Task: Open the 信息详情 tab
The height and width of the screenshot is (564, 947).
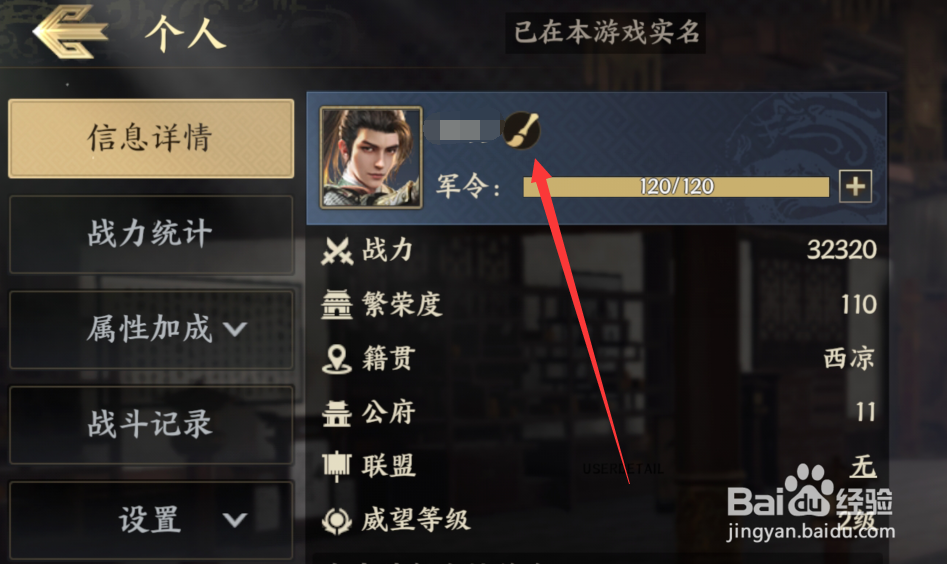Action: pos(151,138)
